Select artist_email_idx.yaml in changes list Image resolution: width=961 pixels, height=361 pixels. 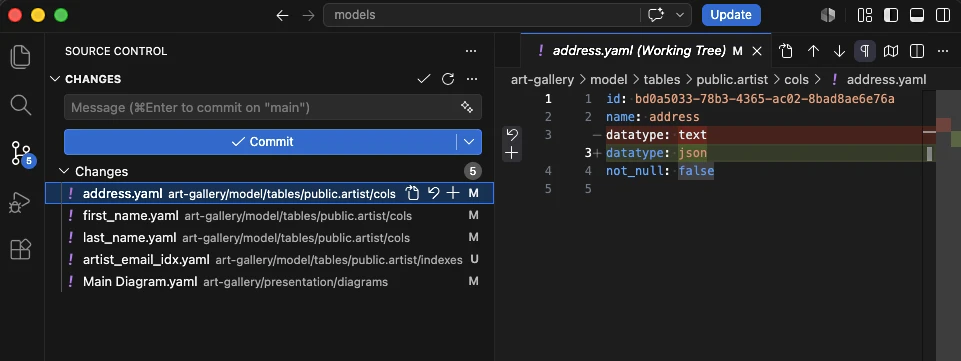[270, 260]
